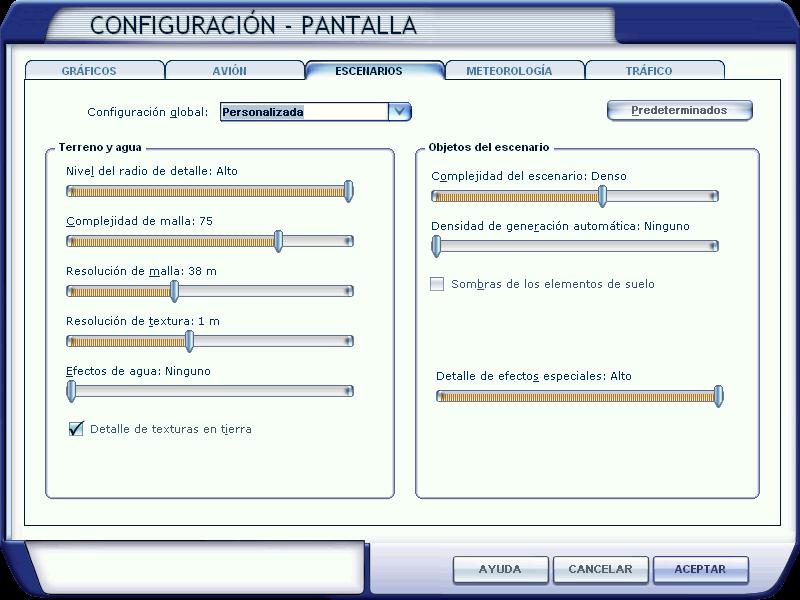Image resolution: width=800 pixels, height=600 pixels.
Task: Click the Complejidad de malla slider handle
Action: coord(278,241)
